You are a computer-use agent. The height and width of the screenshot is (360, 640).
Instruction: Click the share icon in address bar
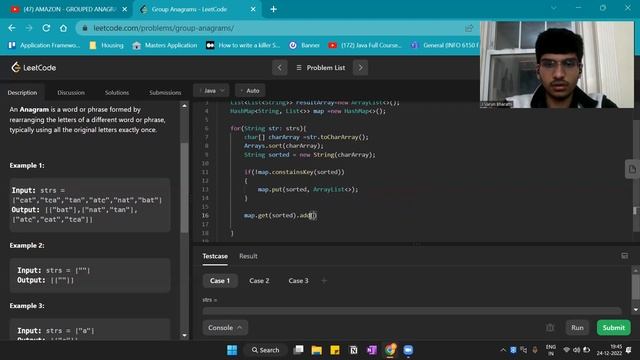pyautogui.click(x=469, y=28)
